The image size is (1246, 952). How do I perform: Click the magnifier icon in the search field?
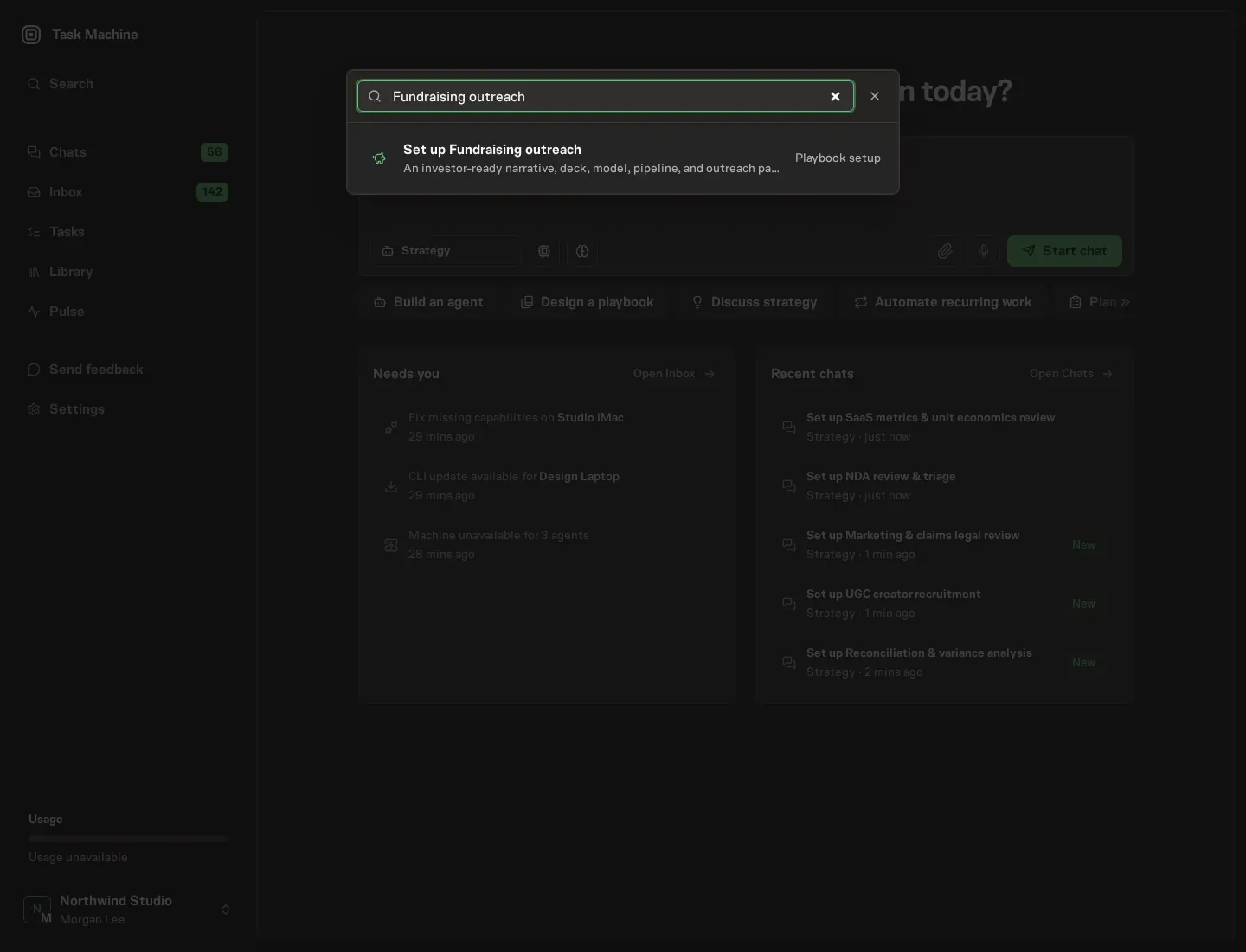click(375, 96)
